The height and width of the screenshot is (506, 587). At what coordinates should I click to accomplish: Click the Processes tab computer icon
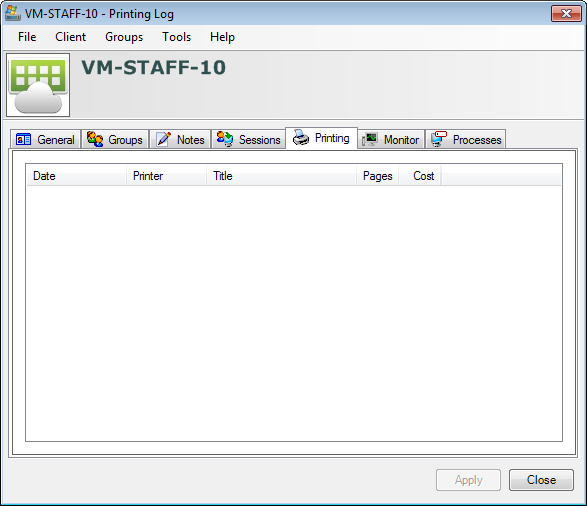click(x=439, y=139)
